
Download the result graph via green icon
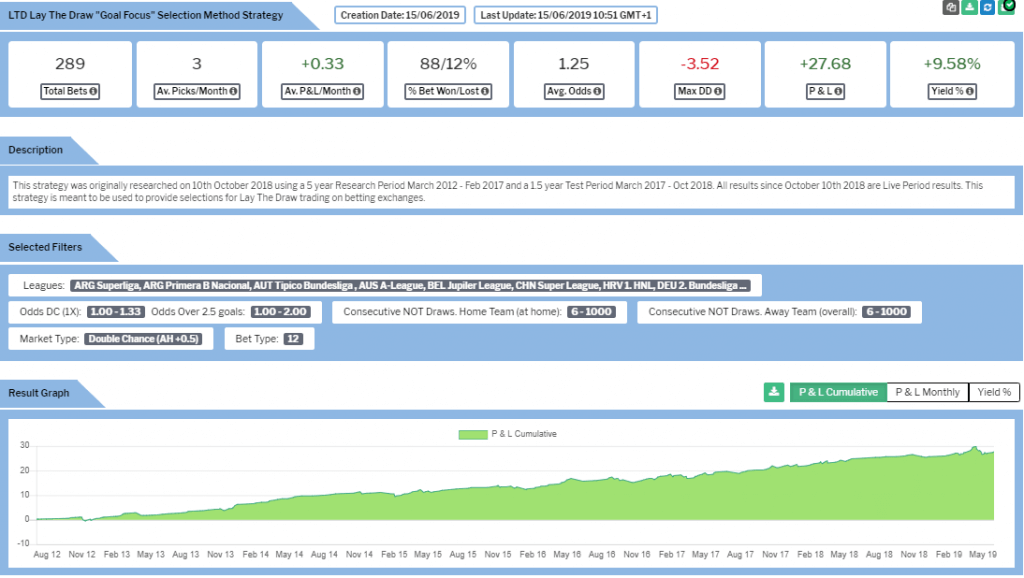tap(774, 392)
